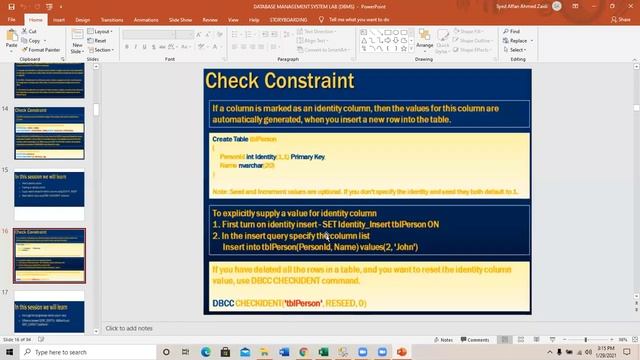Screen dimensions: 640x360
Task: Open the Notes pane from status bar
Action: tap(443, 340)
